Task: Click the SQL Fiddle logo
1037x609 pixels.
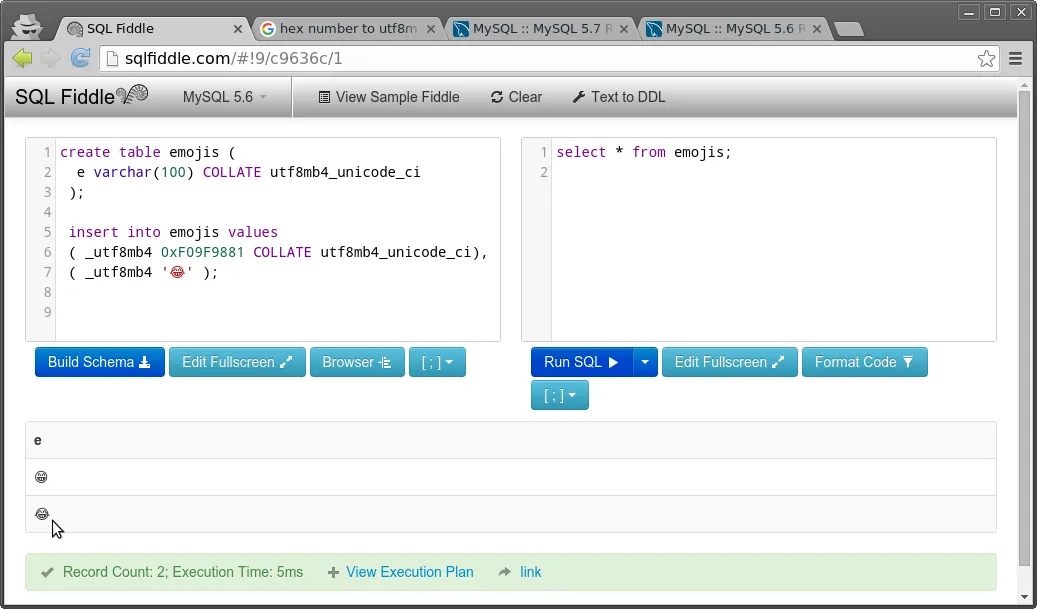Action: (81, 97)
